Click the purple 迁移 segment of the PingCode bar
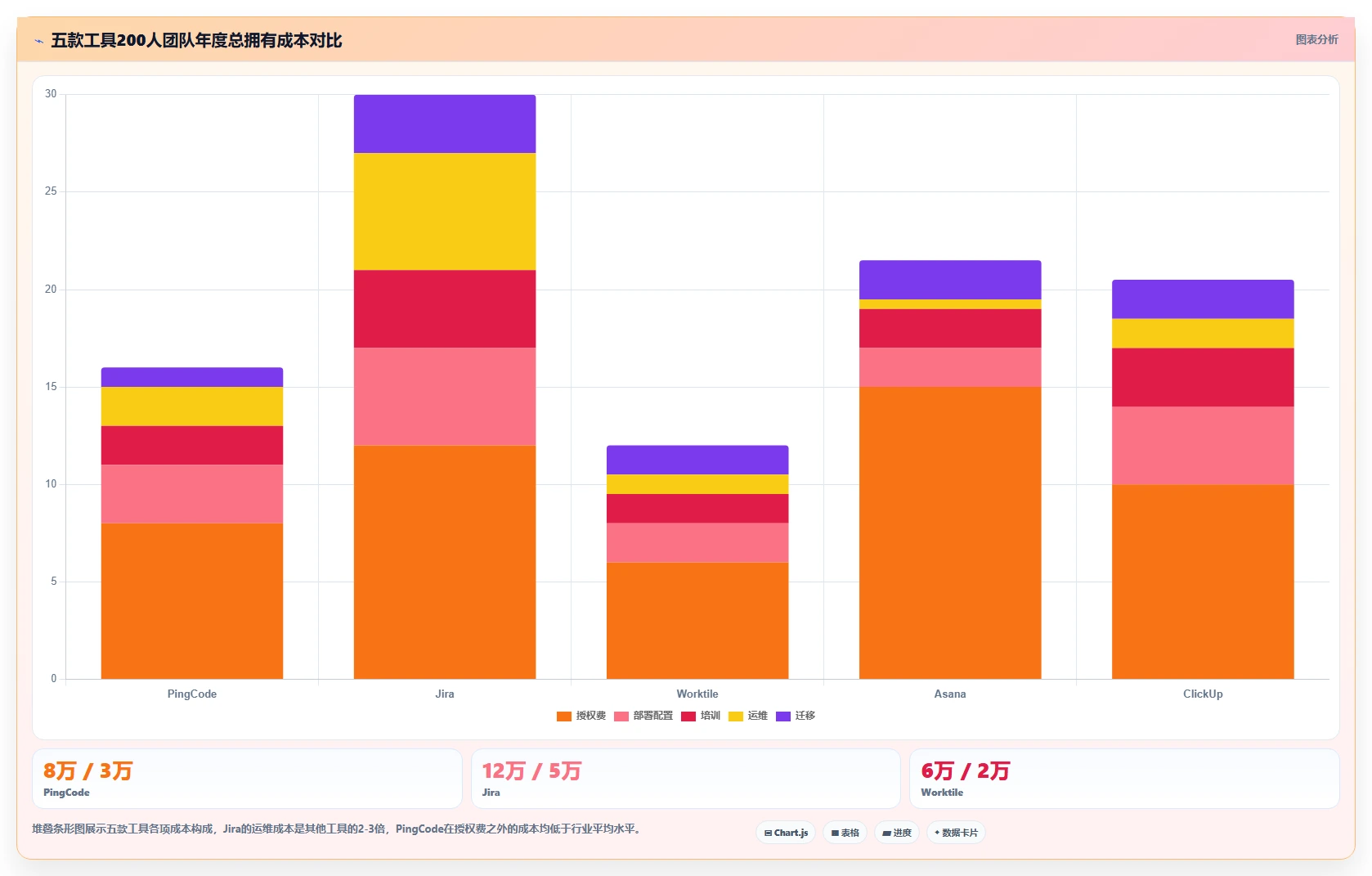The height and width of the screenshot is (876, 1372). pyautogui.click(x=192, y=377)
